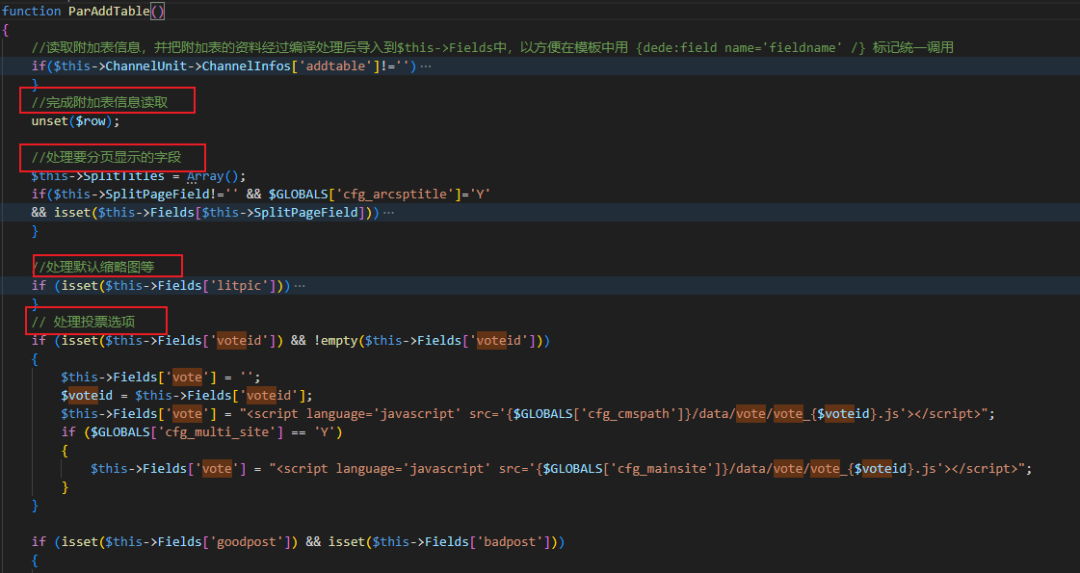Click the 'cfg_multi_site' if condition line

pos(202,433)
